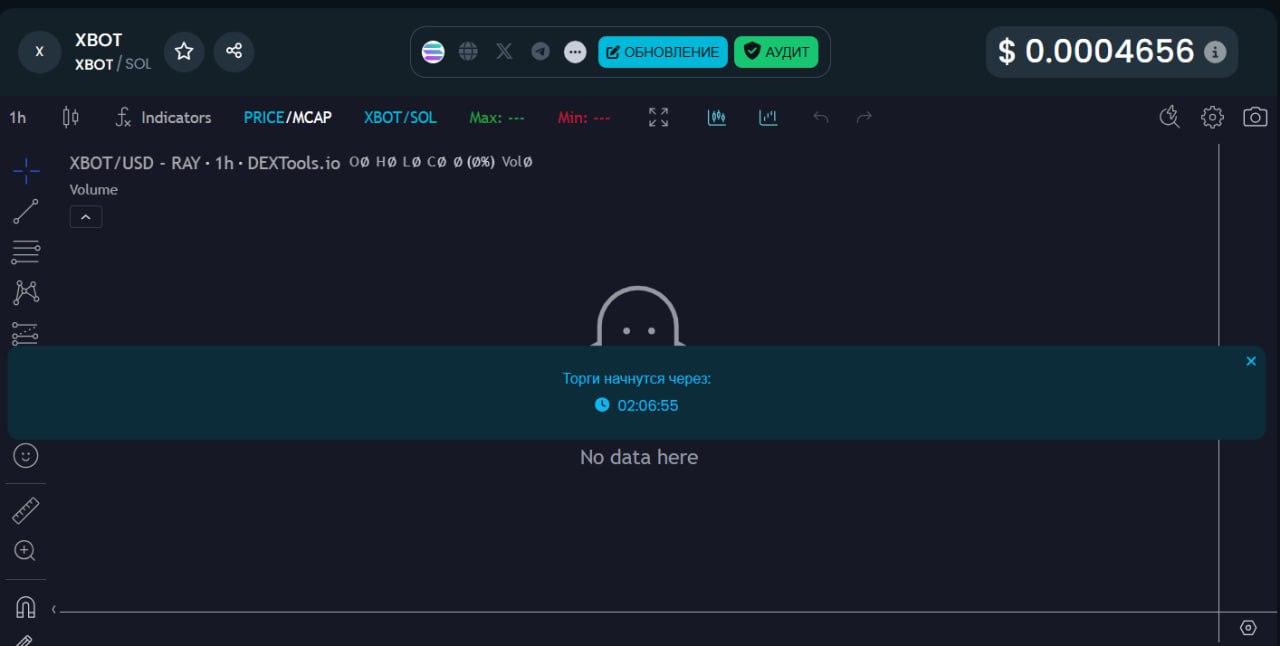This screenshot has width=1280, height=646.
Task: Click the Volume indicator label
Action: pyautogui.click(x=94, y=189)
